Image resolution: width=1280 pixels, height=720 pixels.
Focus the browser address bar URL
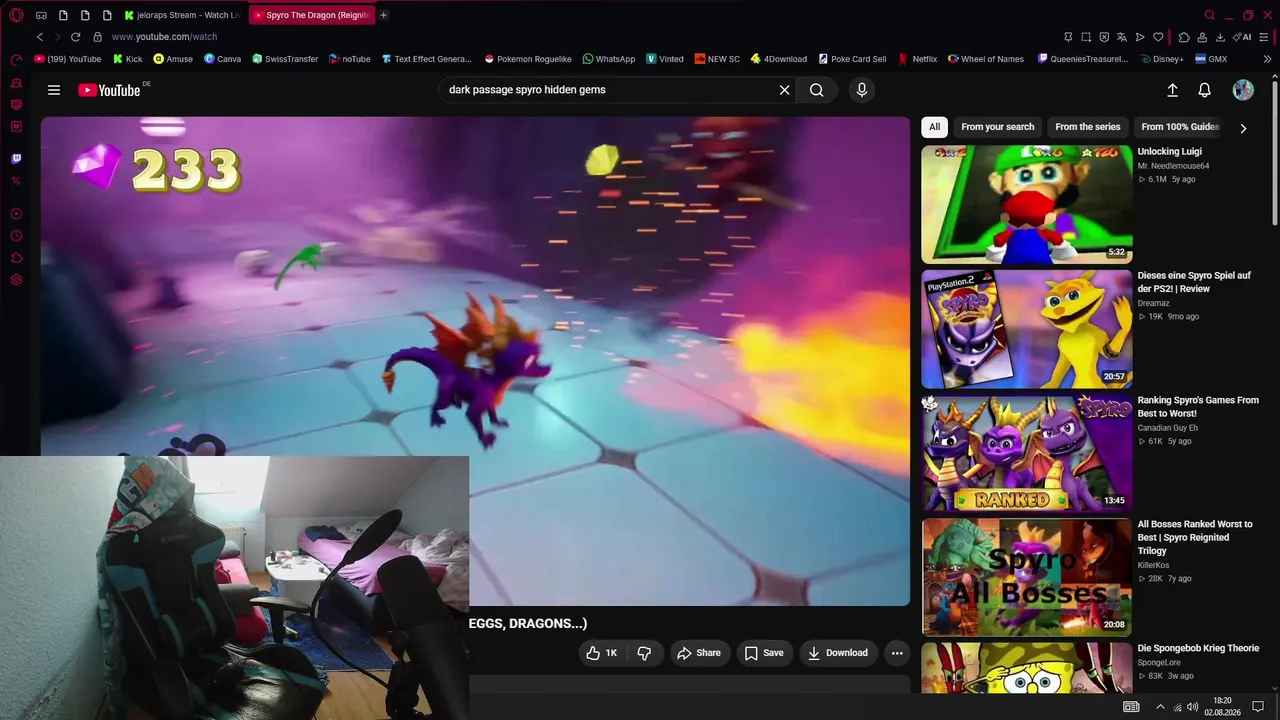[x=164, y=37]
